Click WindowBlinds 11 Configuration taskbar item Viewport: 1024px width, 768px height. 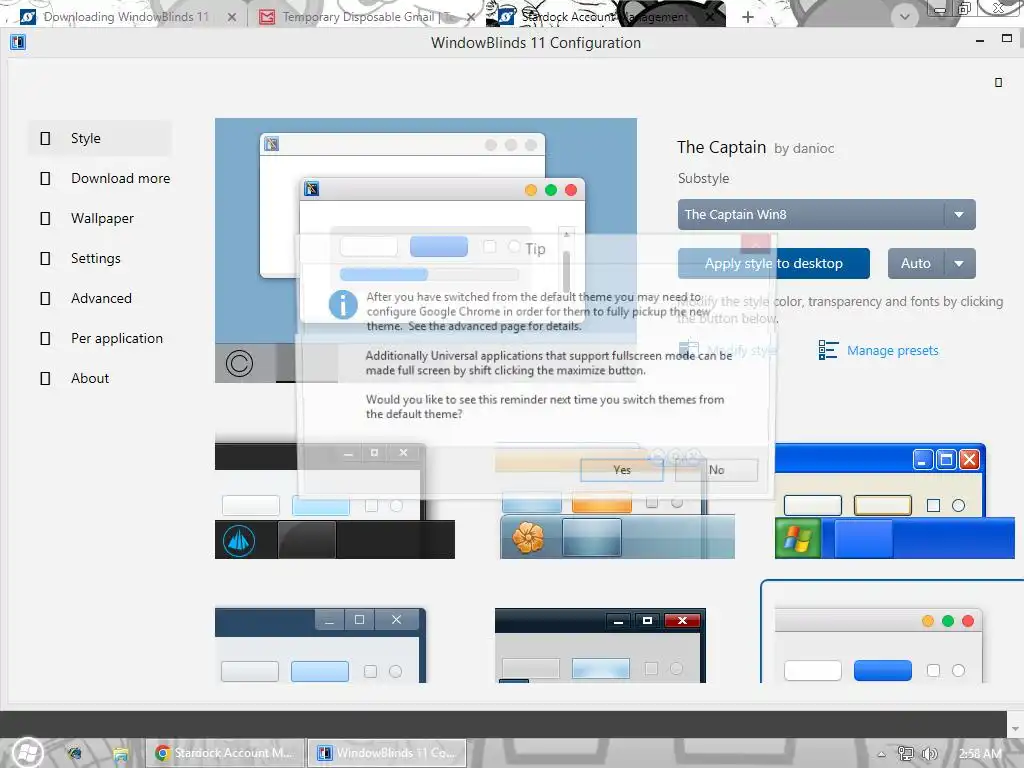point(387,753)
